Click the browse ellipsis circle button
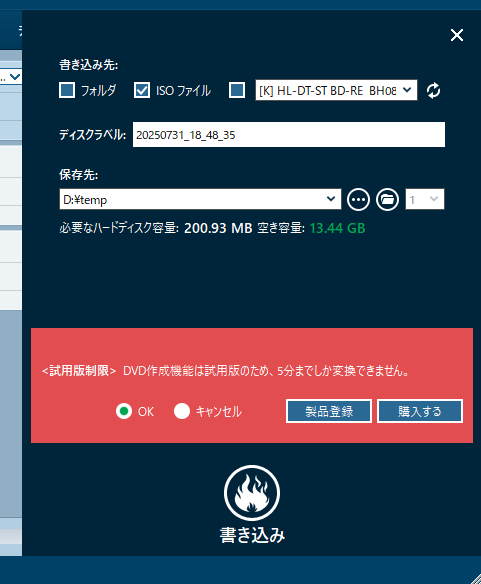This screenshot has width=481, height=584. click(358, 200)
